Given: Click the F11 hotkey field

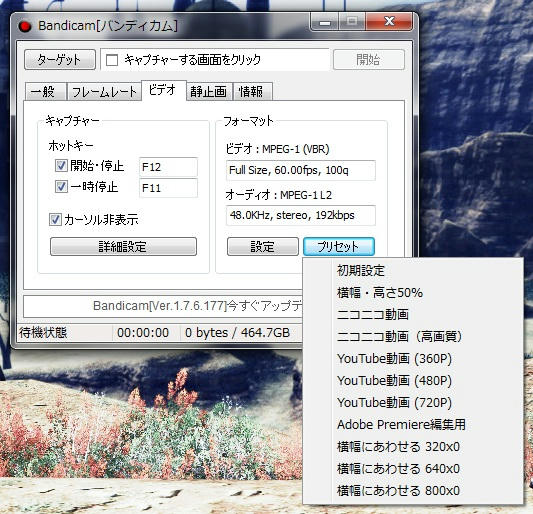Looking at the screenshot, I should coord(168,188).
